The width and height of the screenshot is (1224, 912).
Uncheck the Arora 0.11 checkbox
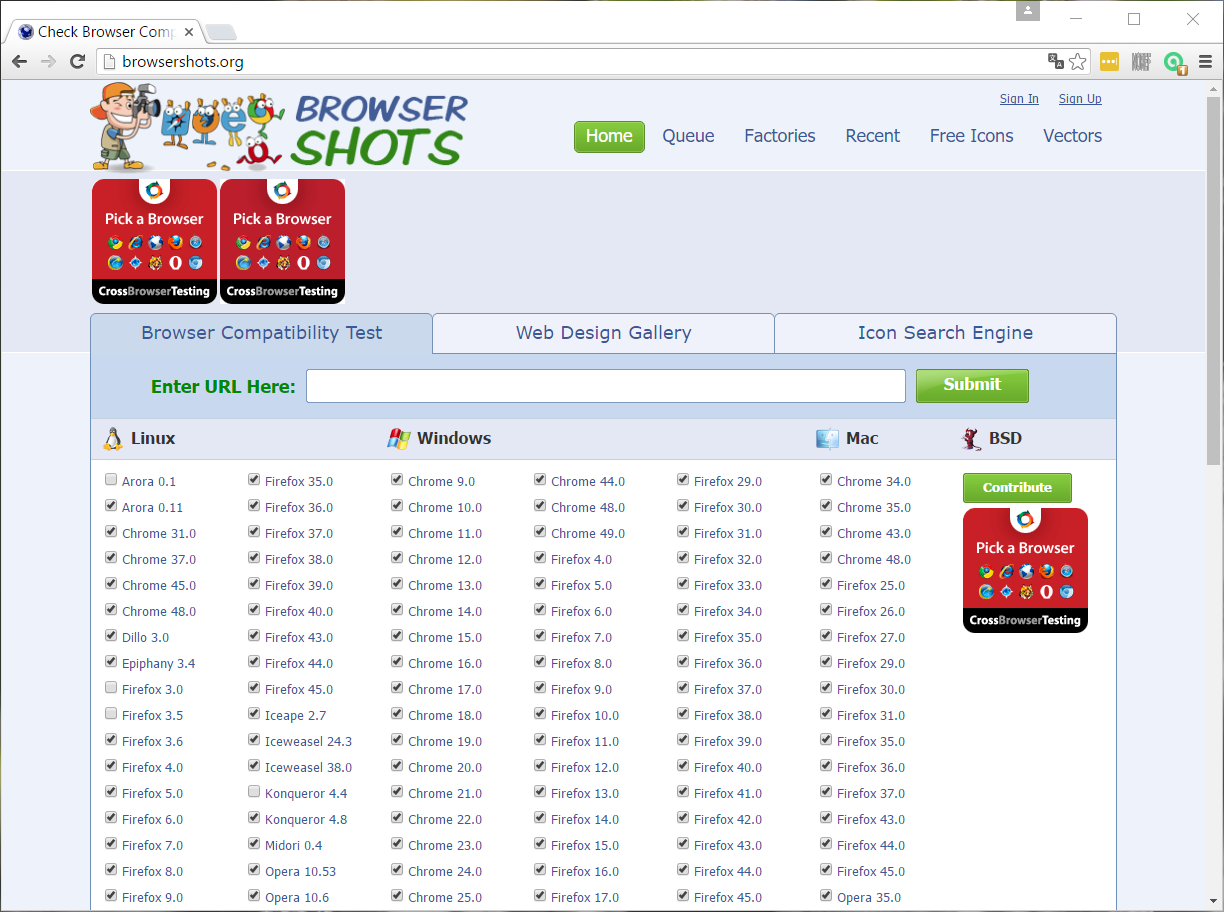click(x=111, y=506)
